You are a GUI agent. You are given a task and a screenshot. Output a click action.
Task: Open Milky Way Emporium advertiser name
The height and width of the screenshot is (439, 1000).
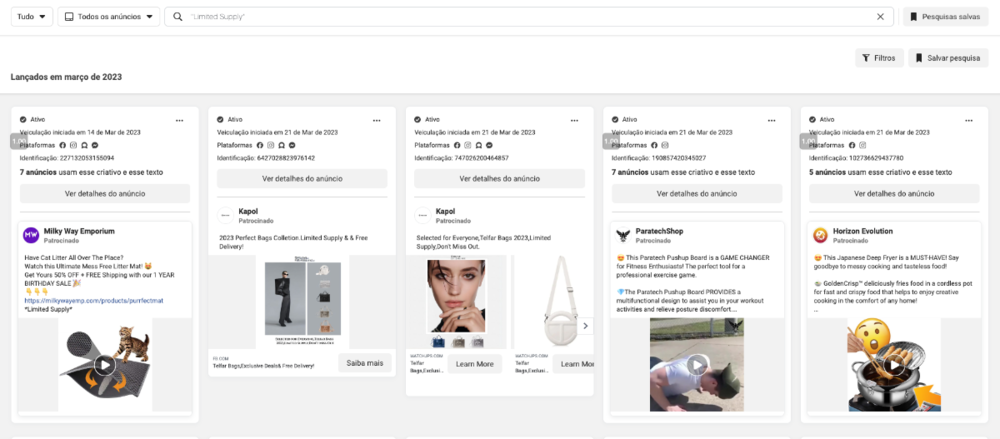coord(79,231)
